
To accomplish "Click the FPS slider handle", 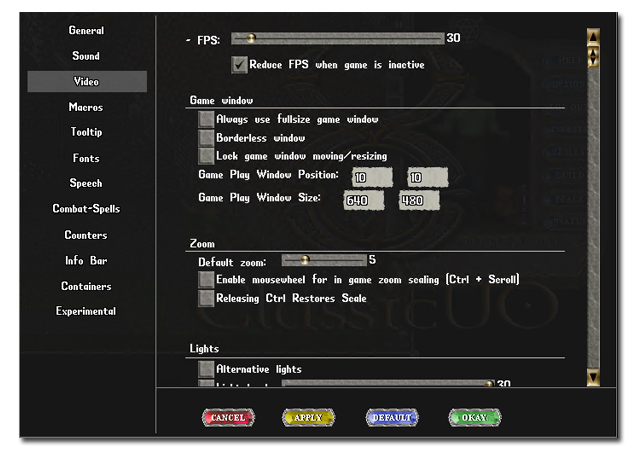I will 251,39.
